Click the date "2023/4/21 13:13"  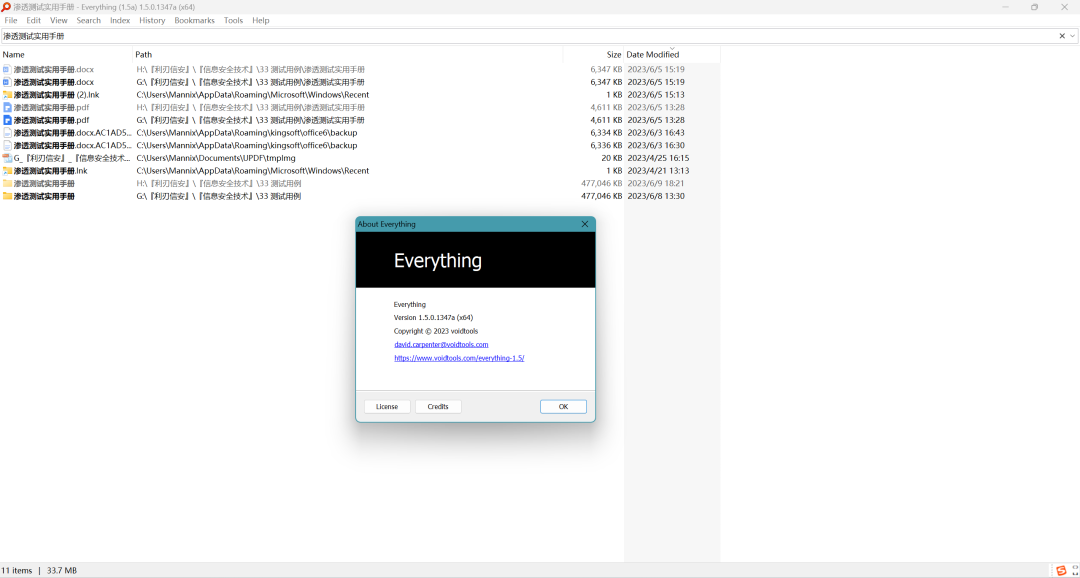(x=658, y=170)
